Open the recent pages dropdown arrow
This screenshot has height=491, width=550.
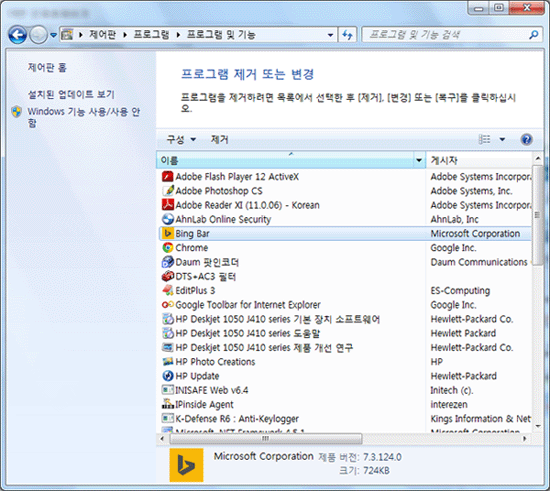53,35
